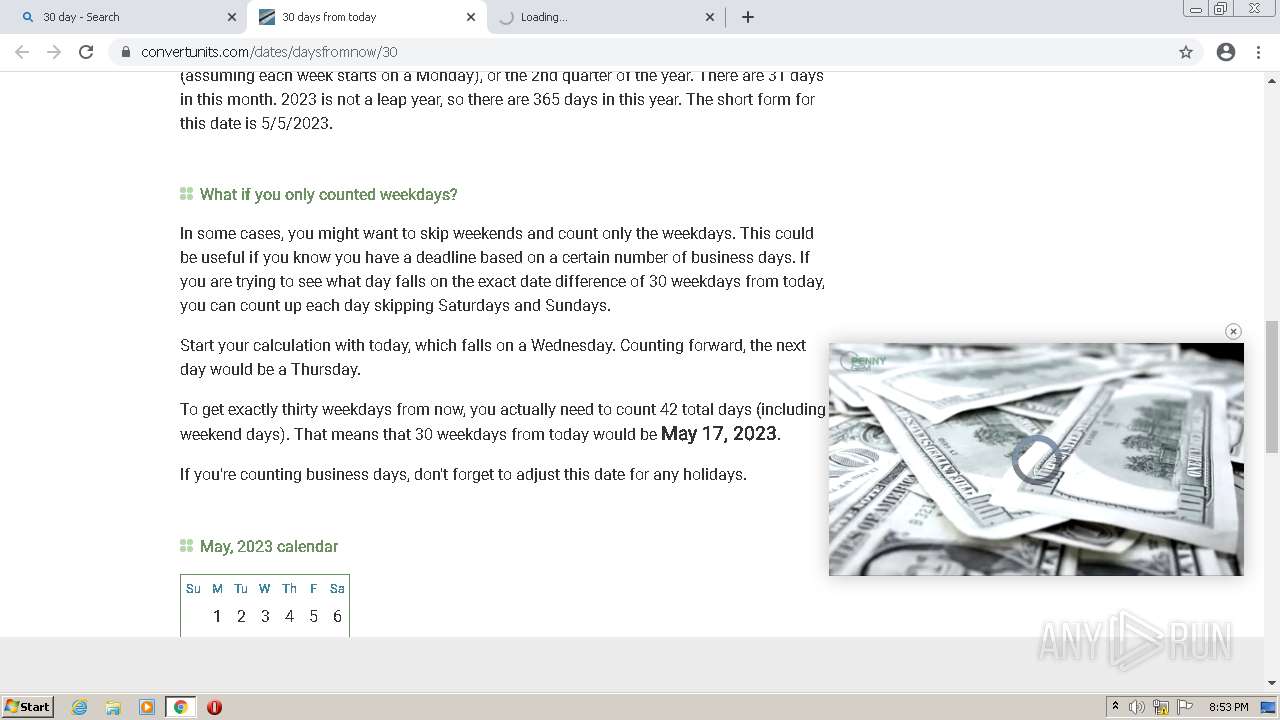Click the show desktop tray icon

(1269, 707)
